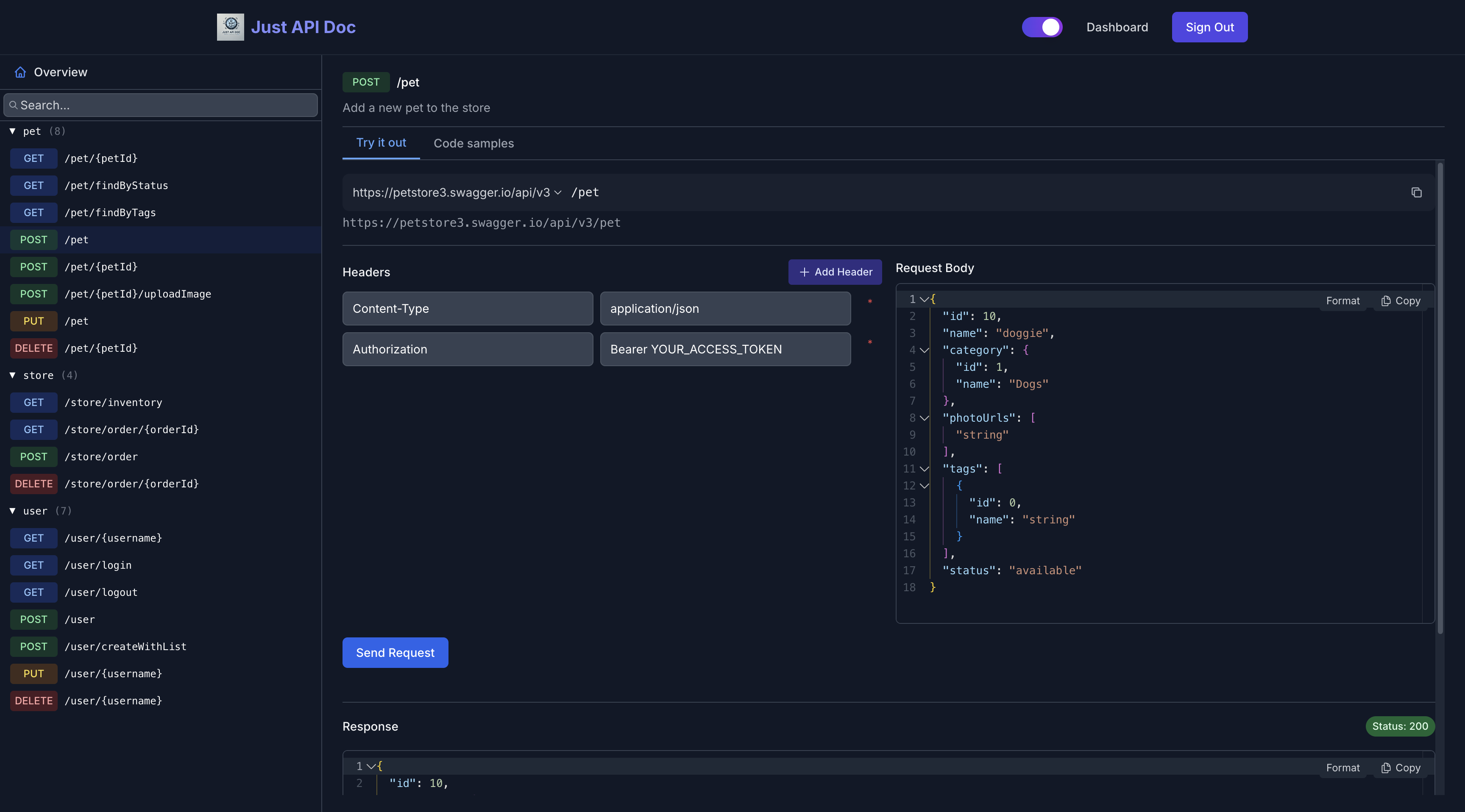Click the search magnifier icon in sidebar
The image size is (1465, 812).
click(x=13, y=105)
